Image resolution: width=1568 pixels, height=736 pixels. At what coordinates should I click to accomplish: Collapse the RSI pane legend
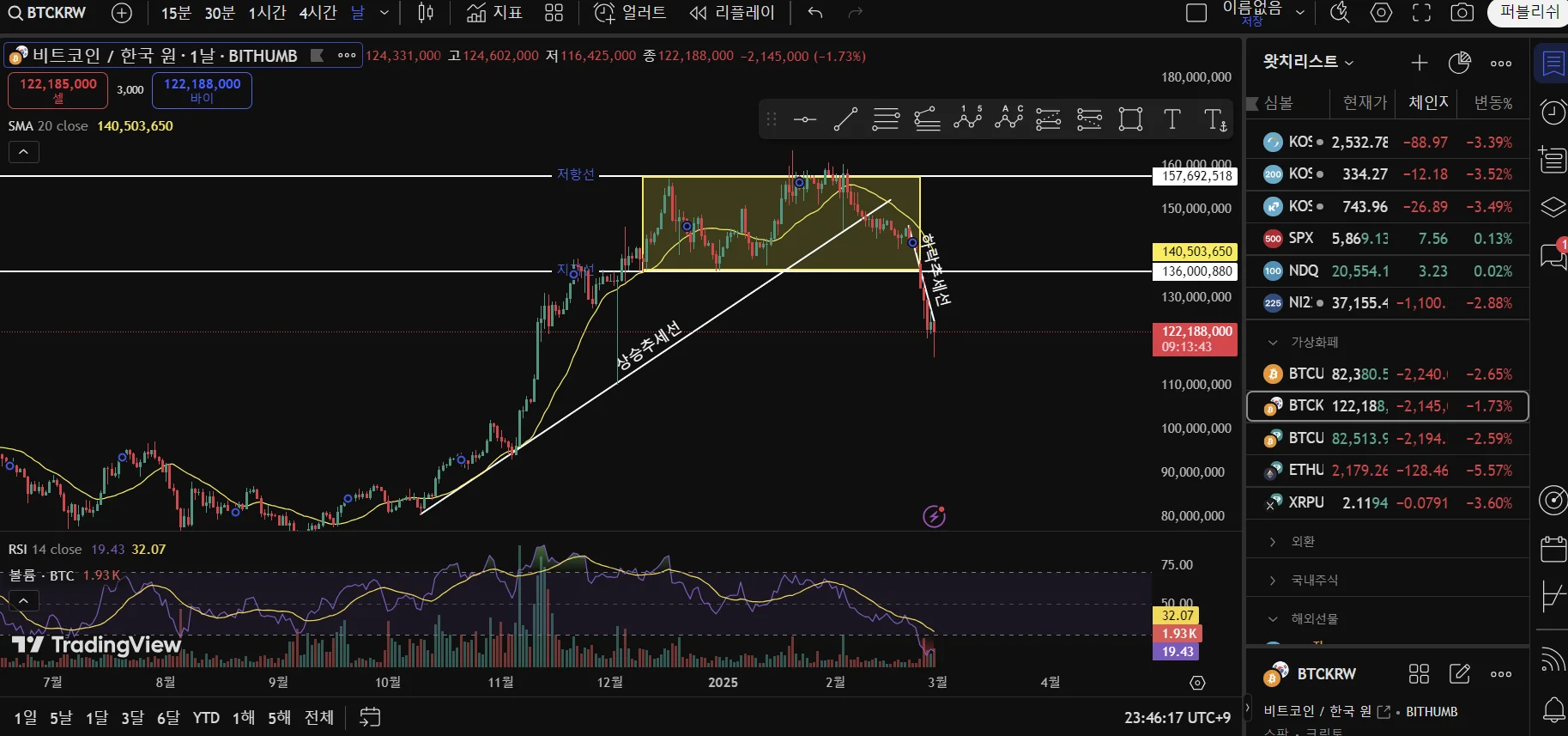click(x=24, y=600)
